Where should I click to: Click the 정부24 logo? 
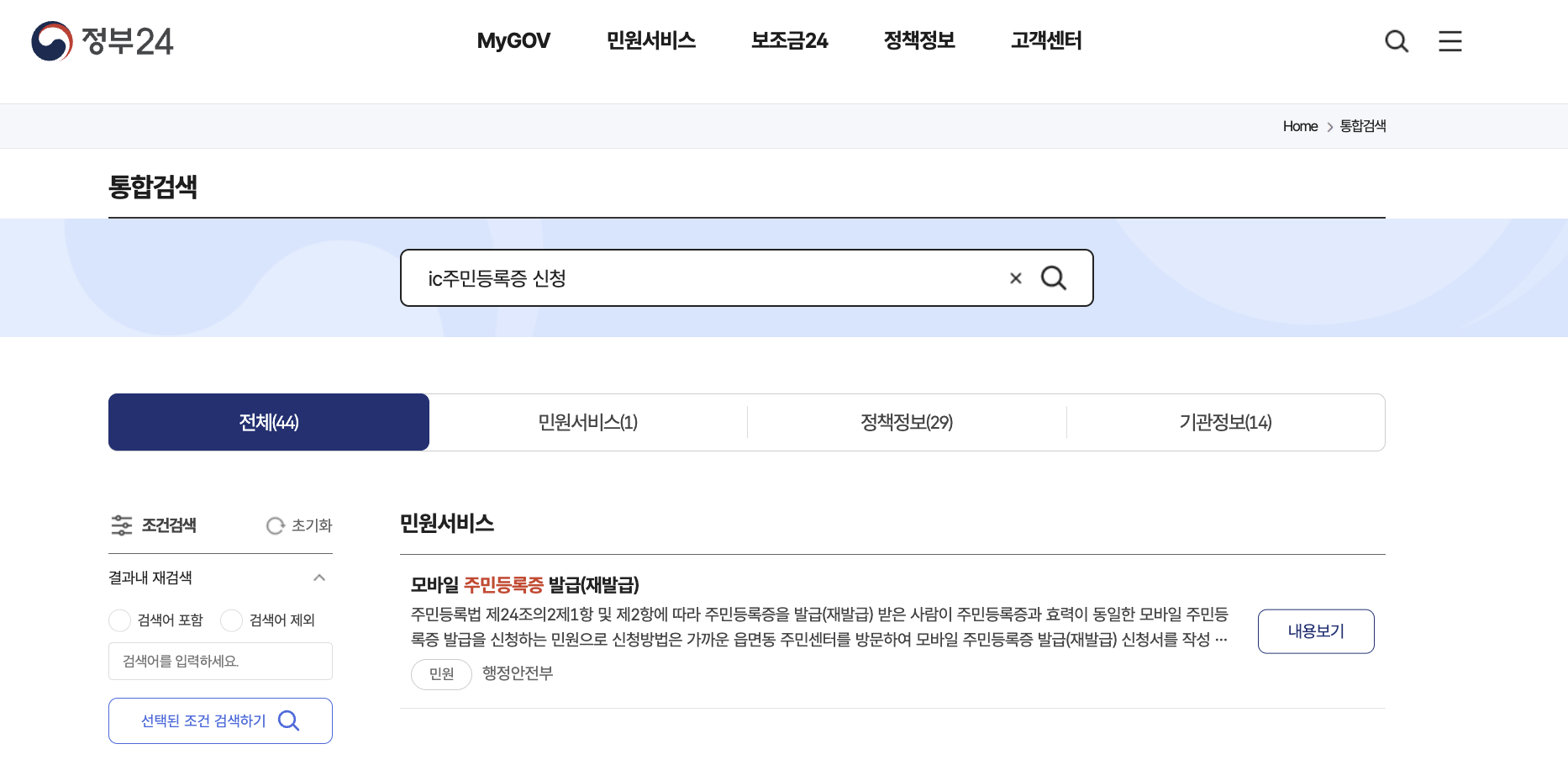(103, 41)
